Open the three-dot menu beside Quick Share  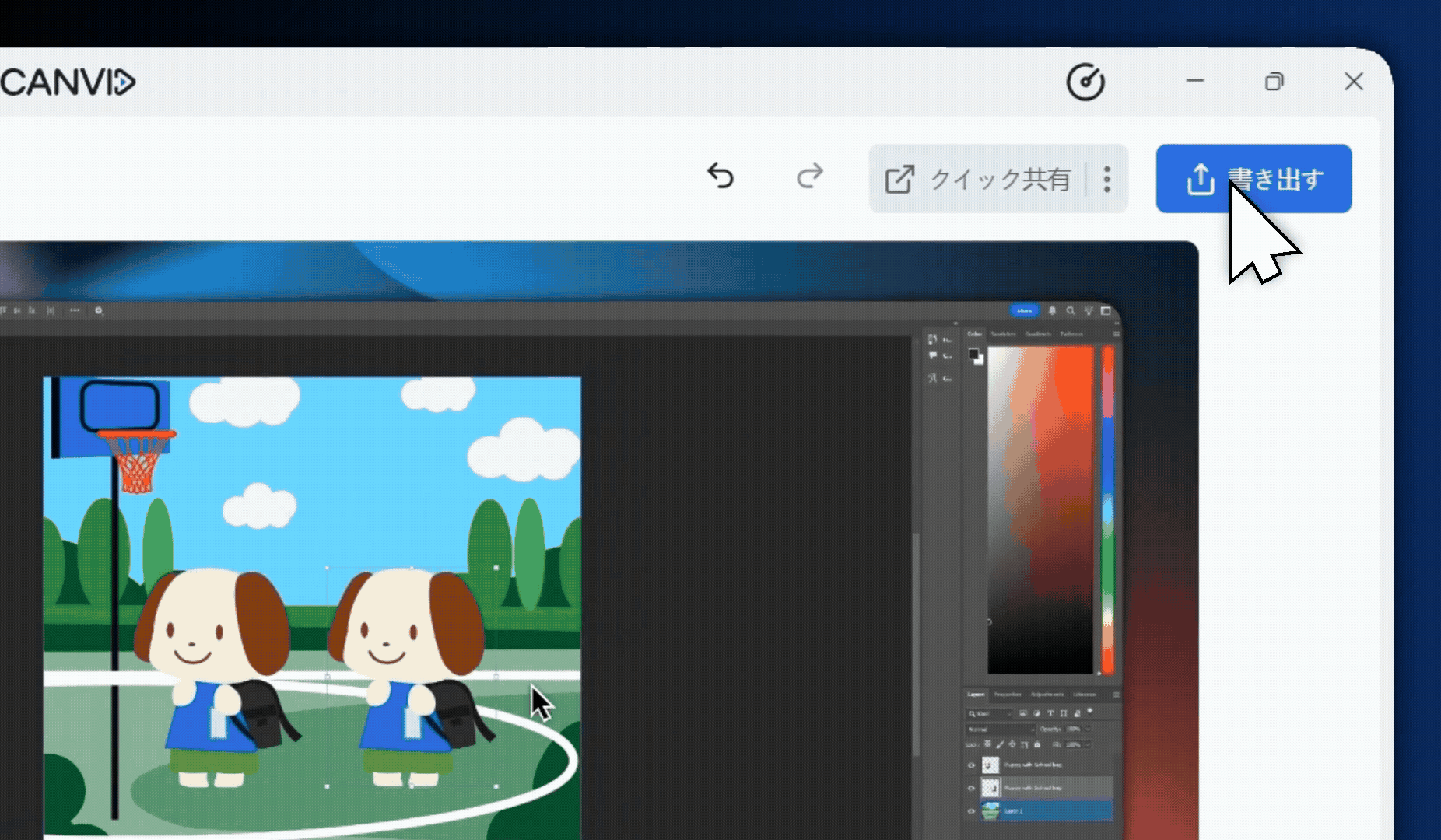[x=1106, y=178]
